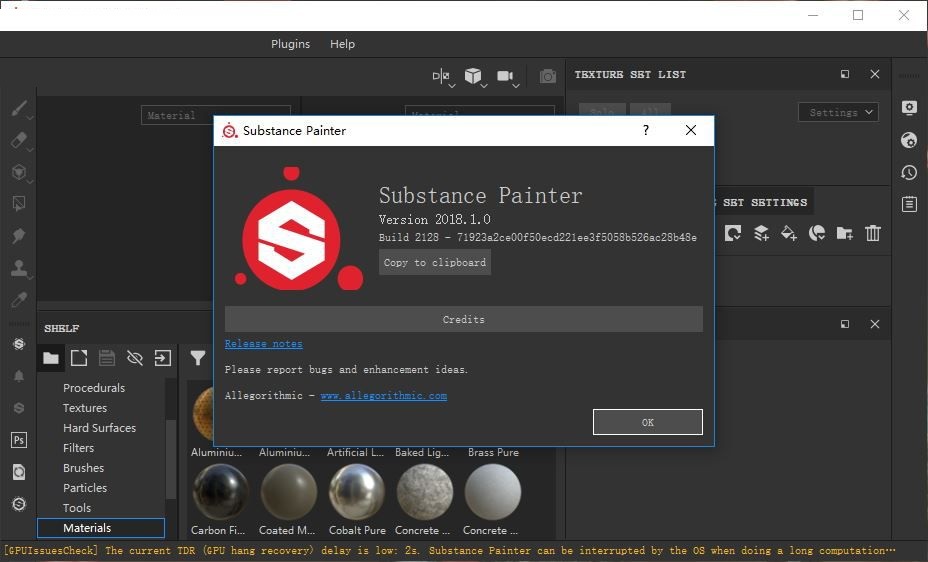
Task: Select the Coated Metal material thumbnail
Action: tap(288, 492)
